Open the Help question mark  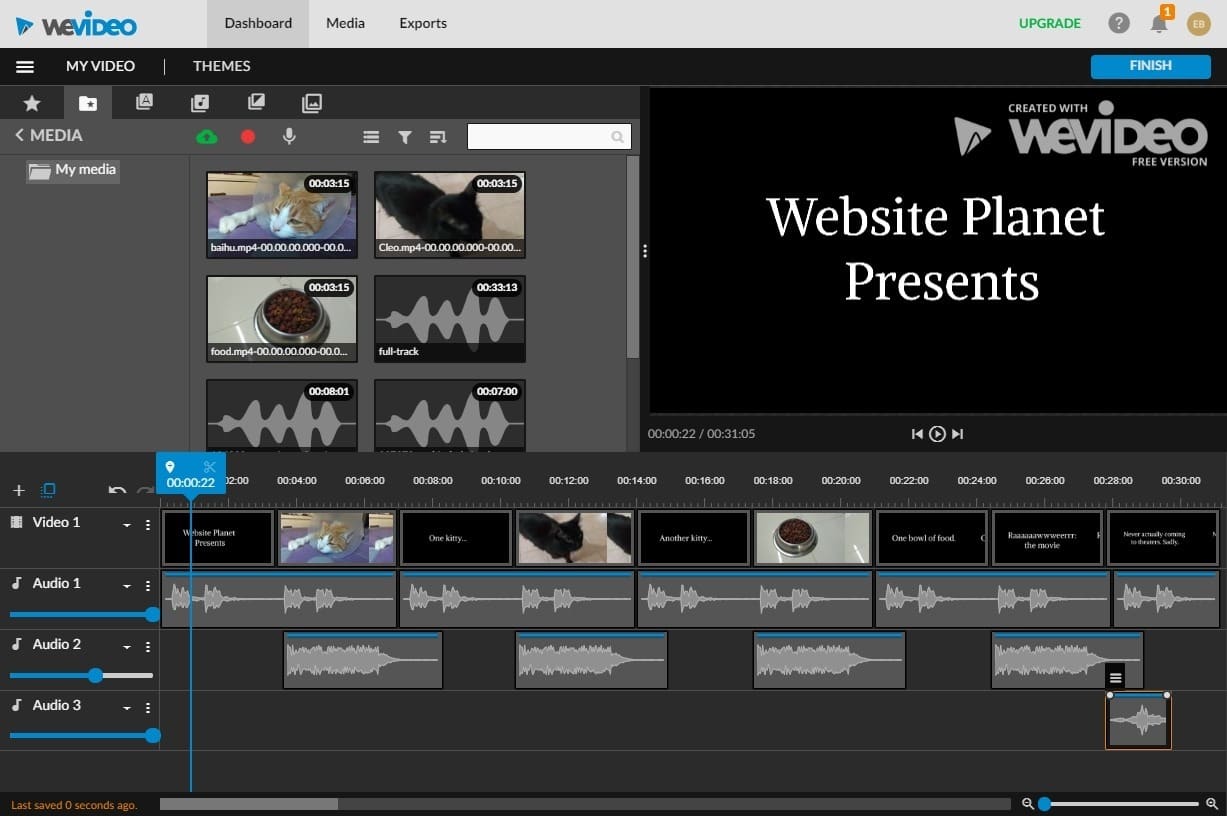pos(1119,23)
